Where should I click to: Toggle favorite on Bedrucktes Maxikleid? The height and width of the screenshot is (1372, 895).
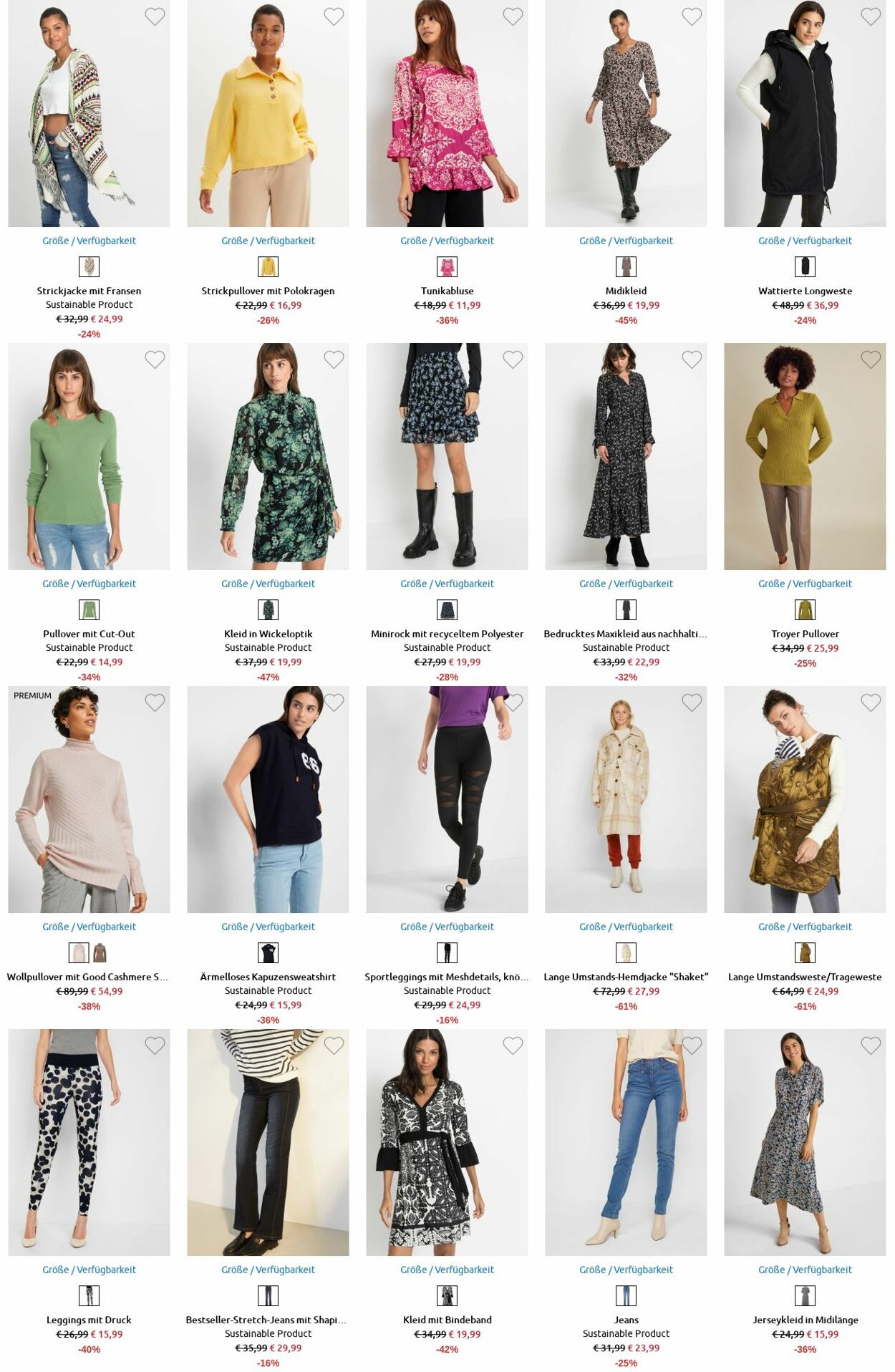(692, 359)
